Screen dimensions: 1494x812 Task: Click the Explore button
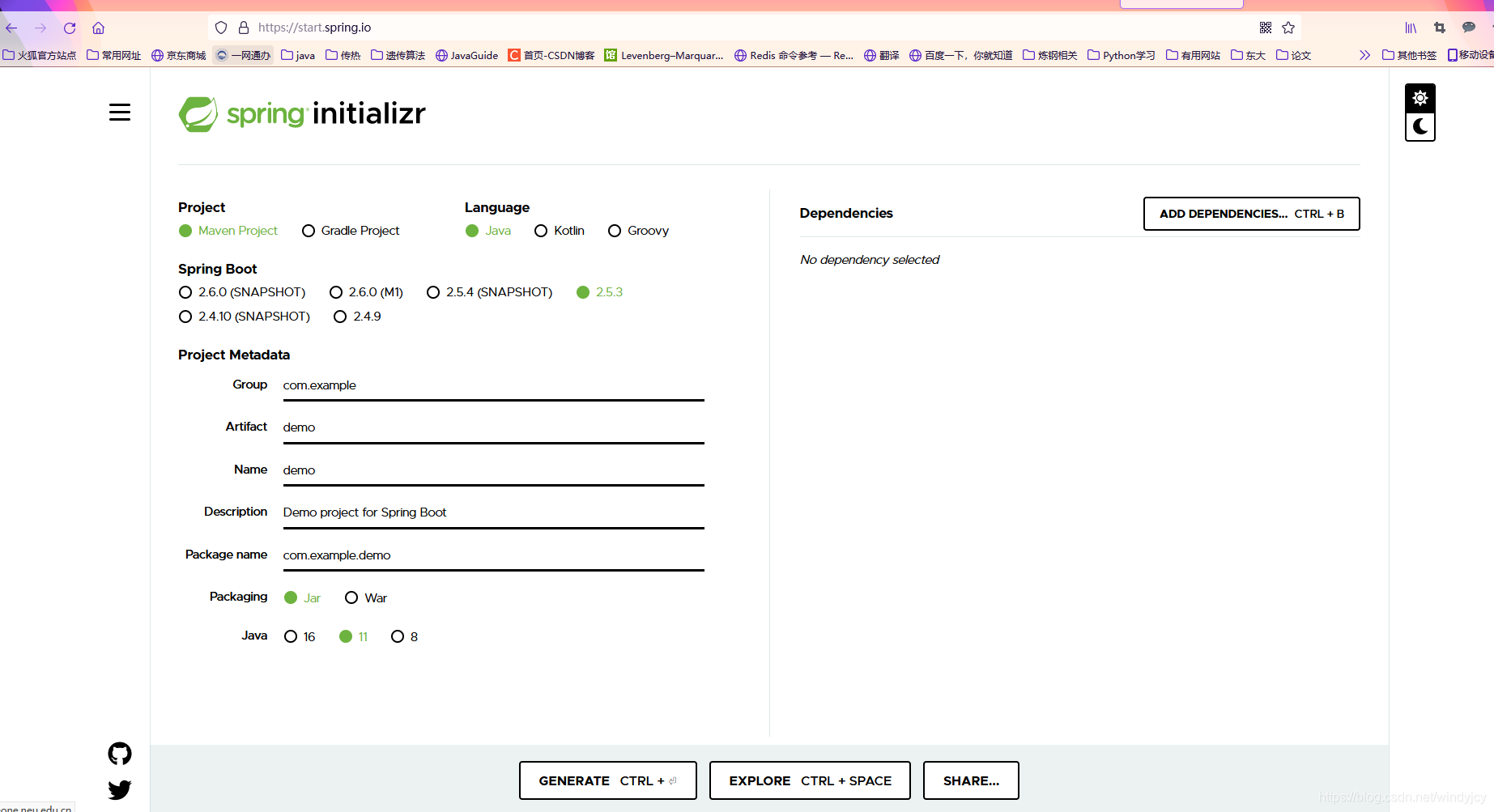click(x=810, y=780)
